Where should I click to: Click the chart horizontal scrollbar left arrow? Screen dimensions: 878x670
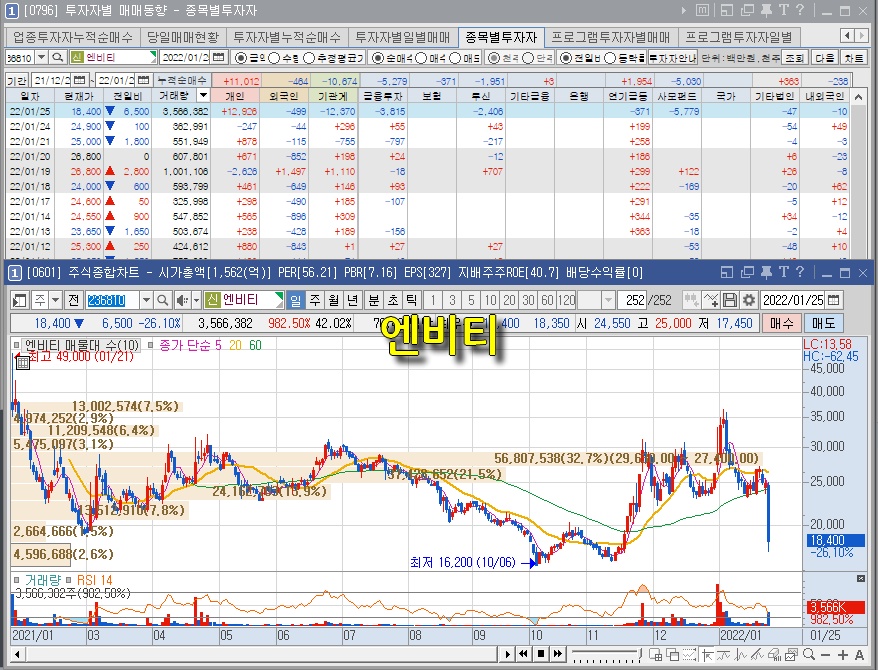(17, 654)
